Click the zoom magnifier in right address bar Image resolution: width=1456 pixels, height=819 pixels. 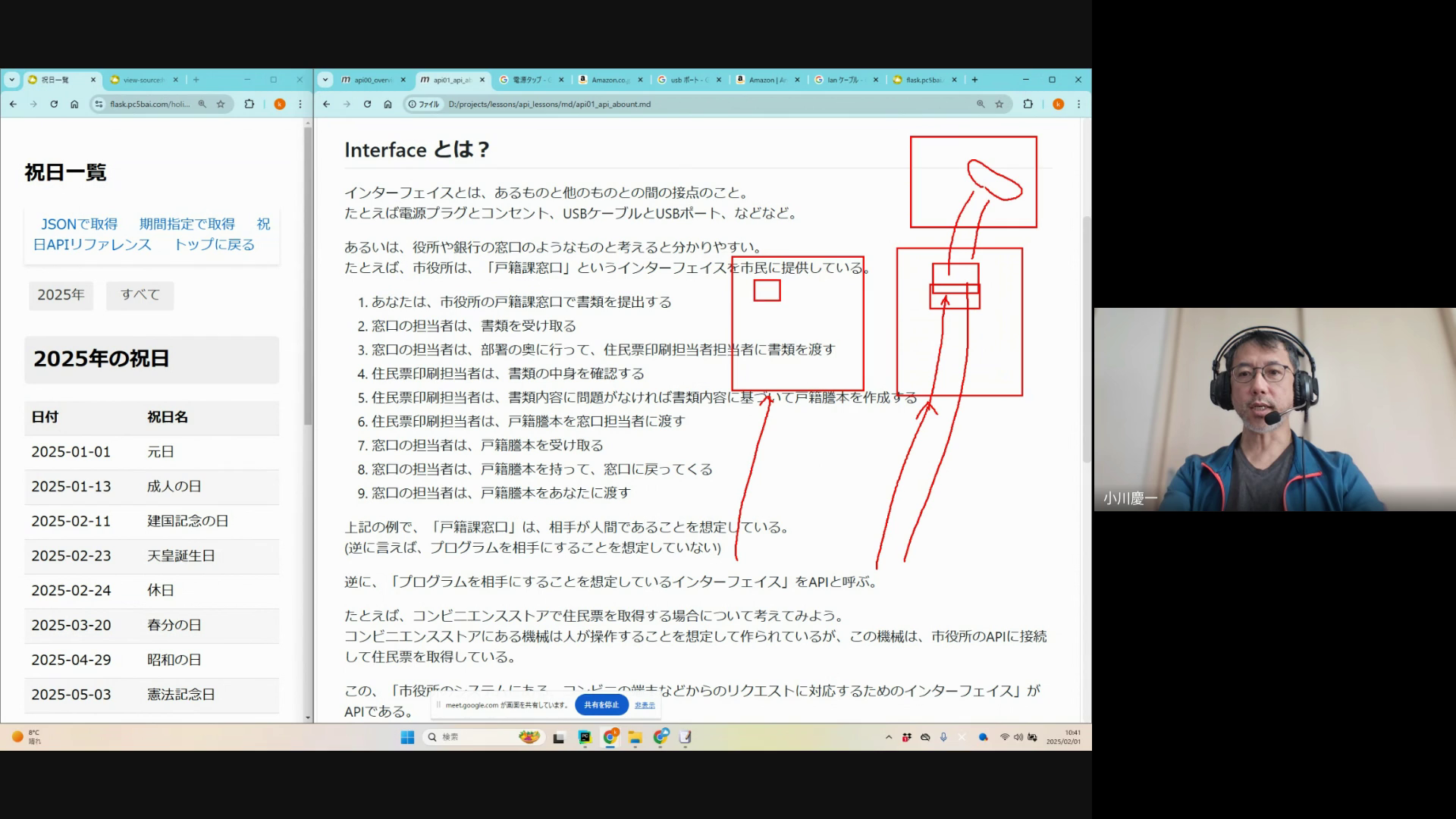click(x=981, y=105)
